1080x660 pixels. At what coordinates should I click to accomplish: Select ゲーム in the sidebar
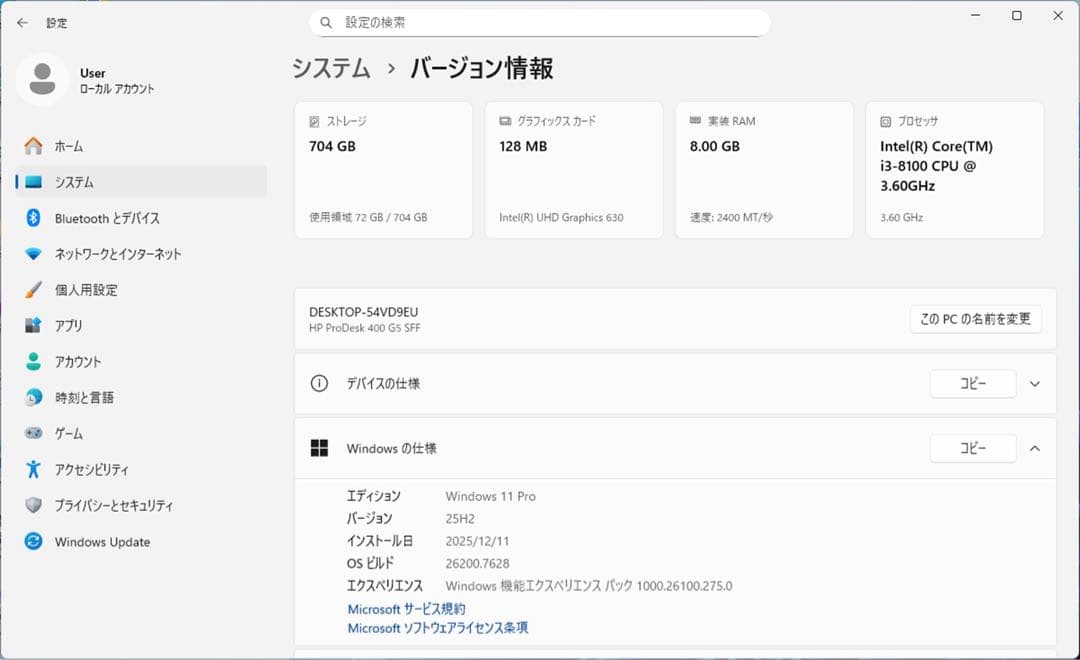pyautogui.click(x=141, y=433)
